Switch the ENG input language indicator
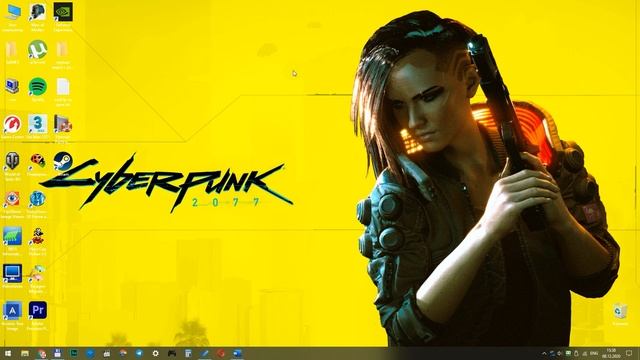 click(594, 353)
